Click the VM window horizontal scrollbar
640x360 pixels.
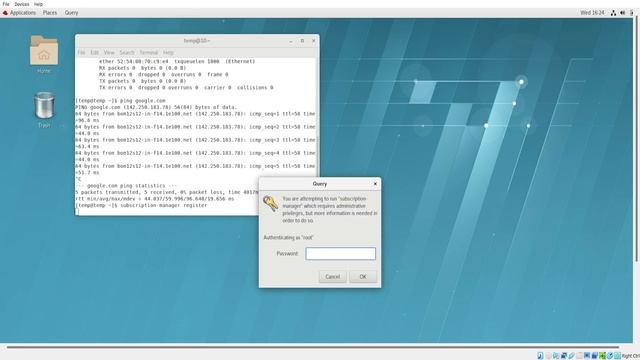(x=312, y=347)
